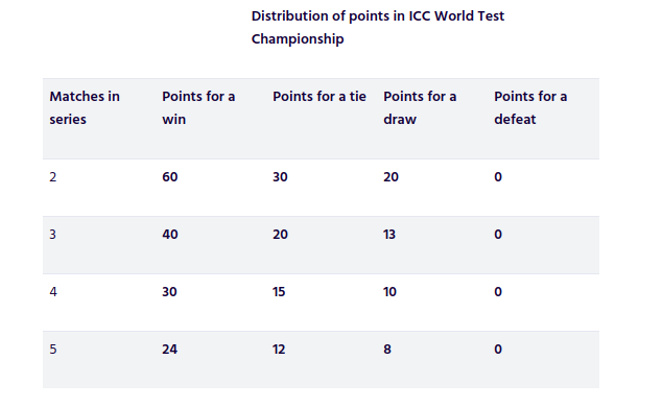
Task: Select the 15 tie points cell
Action: coord(280,292)
